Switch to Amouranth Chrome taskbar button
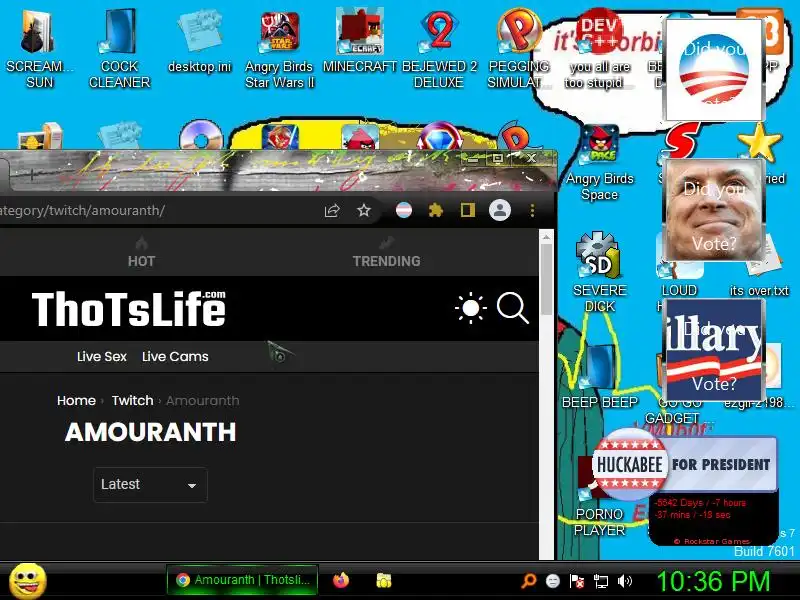Screen dimensions: 800x600 [242, 580]
